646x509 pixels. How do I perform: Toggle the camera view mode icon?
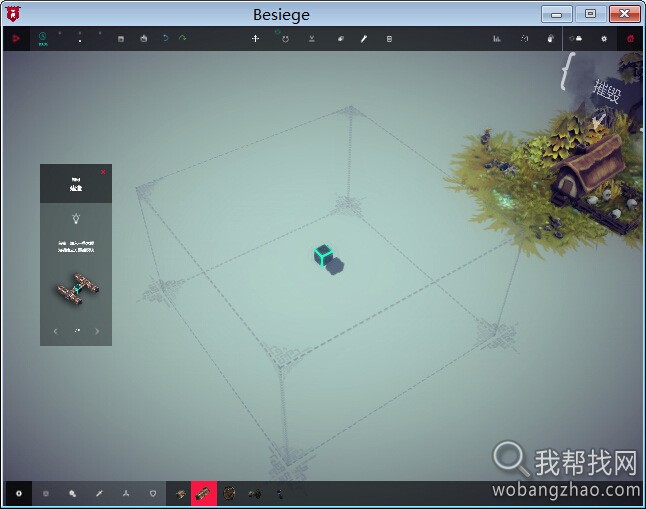[x=576, y=39]
